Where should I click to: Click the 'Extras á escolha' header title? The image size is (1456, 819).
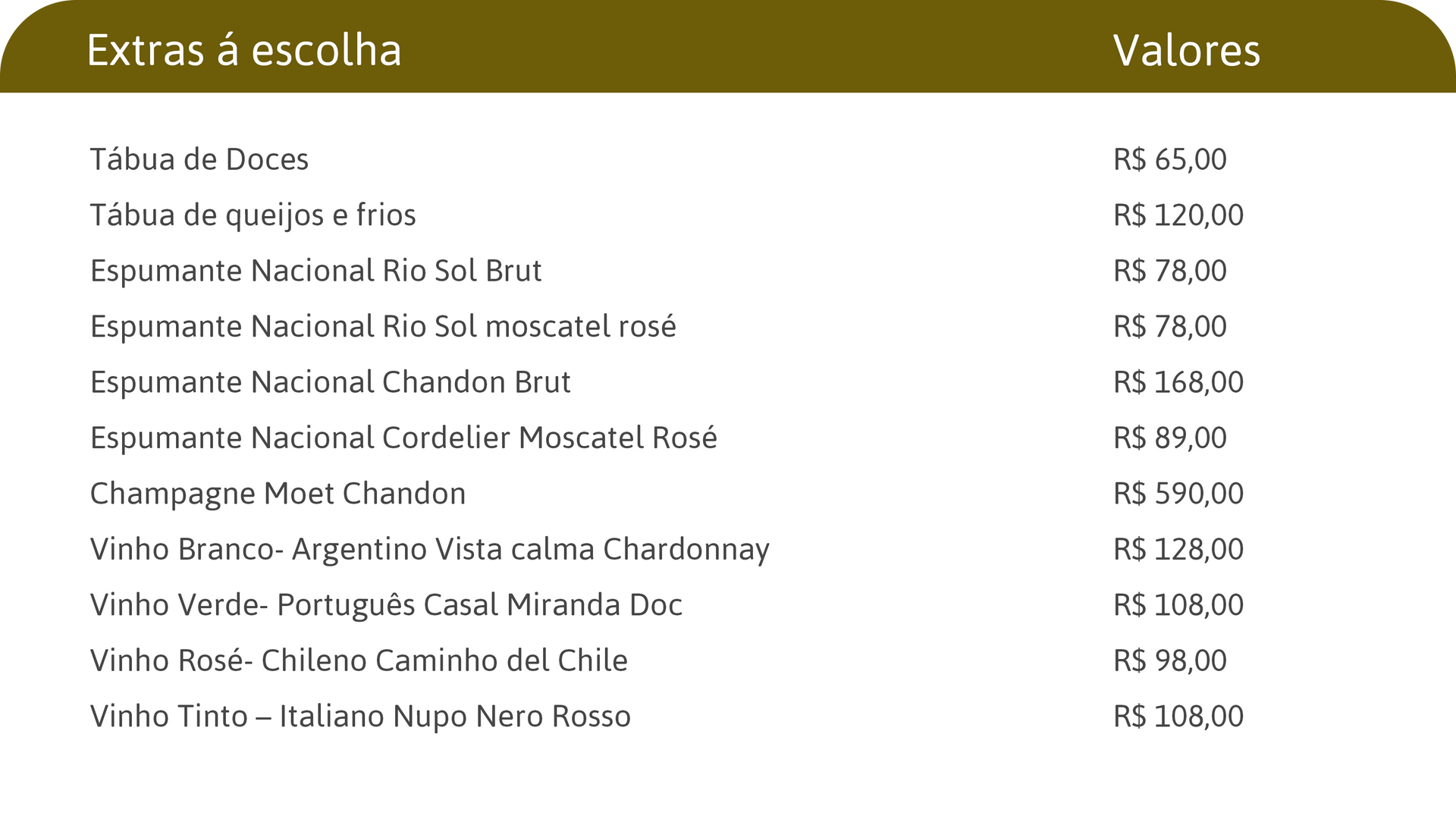[x=244, y=50]
